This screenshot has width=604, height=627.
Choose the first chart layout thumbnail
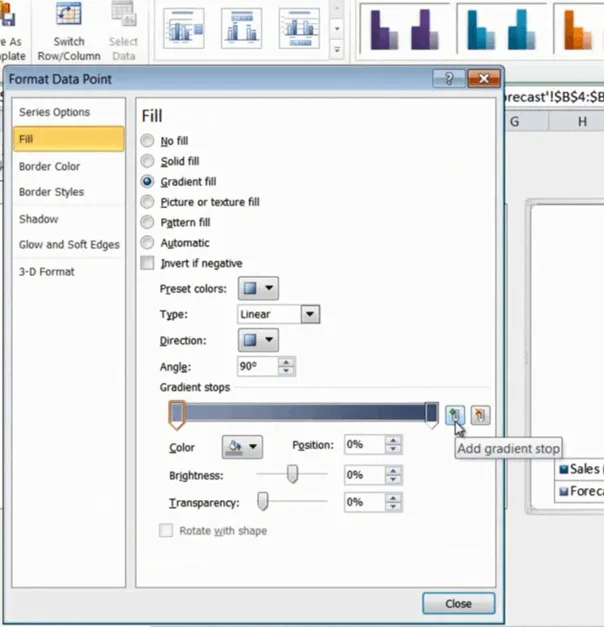tap(184, 28)
